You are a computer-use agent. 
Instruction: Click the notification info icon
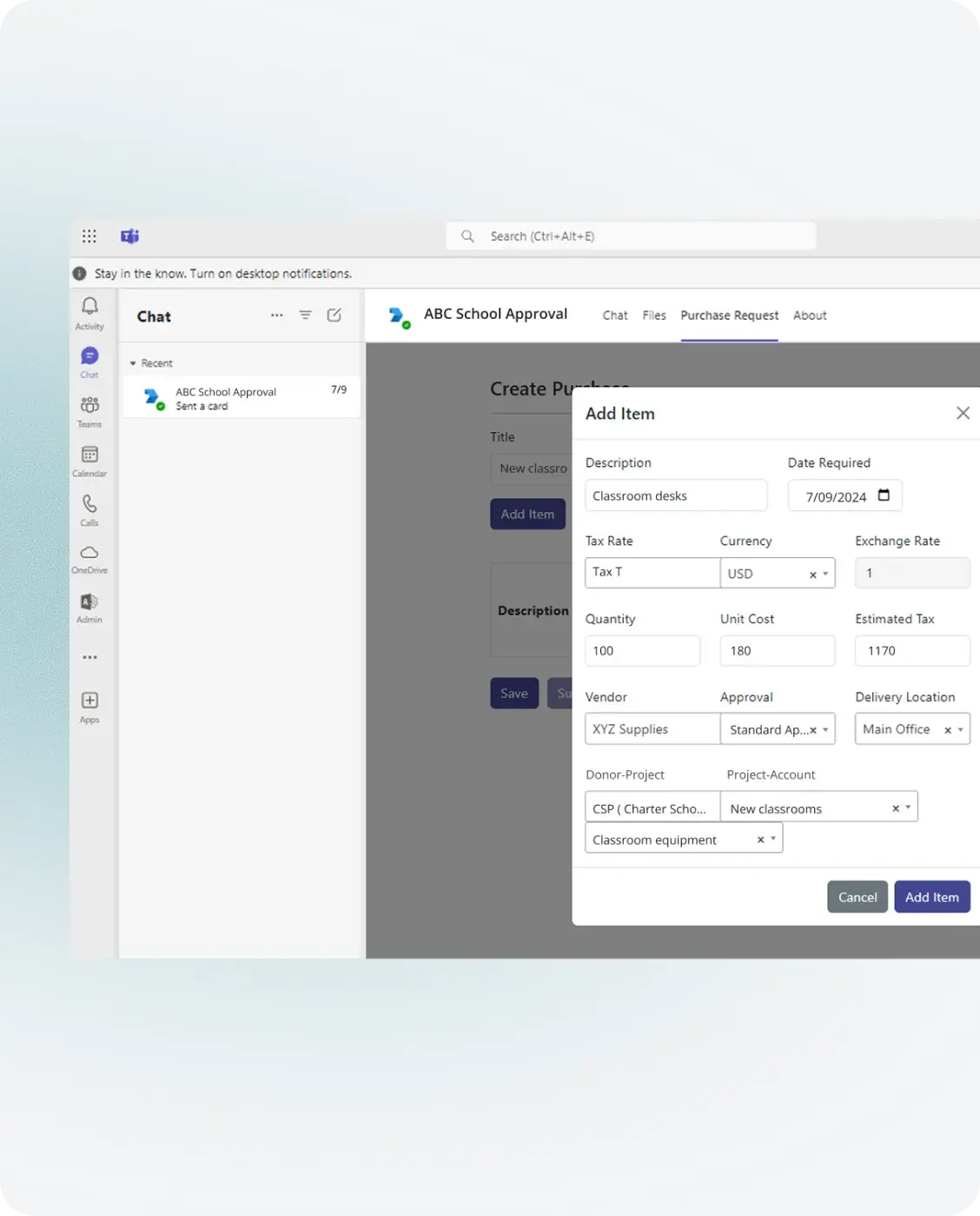[x=80, y=274]
